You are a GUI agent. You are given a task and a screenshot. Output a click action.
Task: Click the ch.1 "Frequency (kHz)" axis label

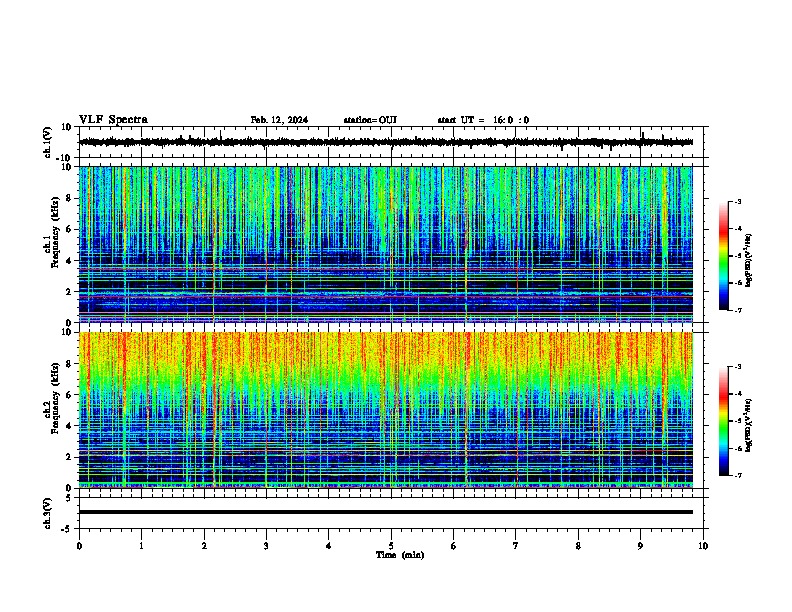click(x=55, y=232)
